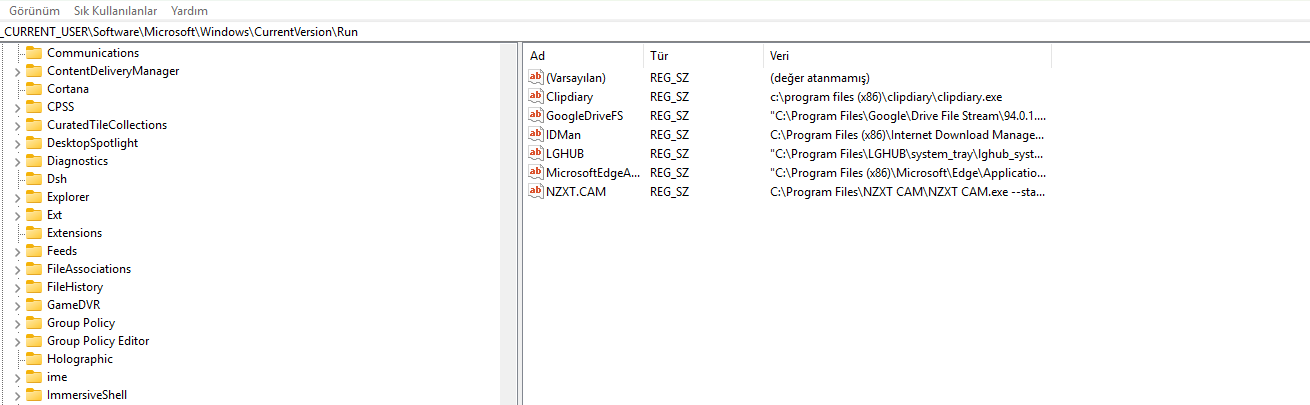The width and height of the screenshot is (1310, 405).
Task: Expand the DesktopSpotlight key
Action: click(x=17, y=143)
